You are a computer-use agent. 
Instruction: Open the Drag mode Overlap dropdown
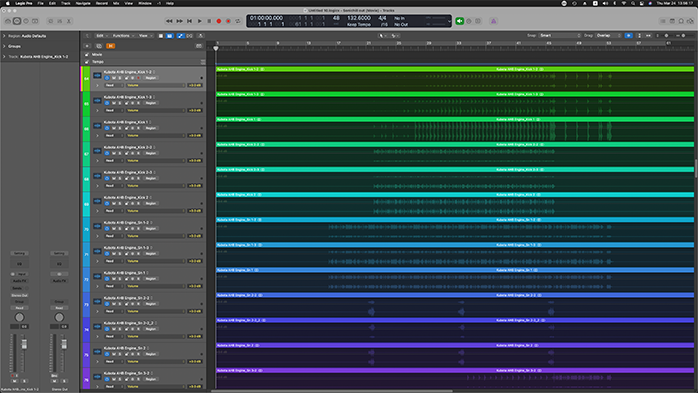coord(609,36)
